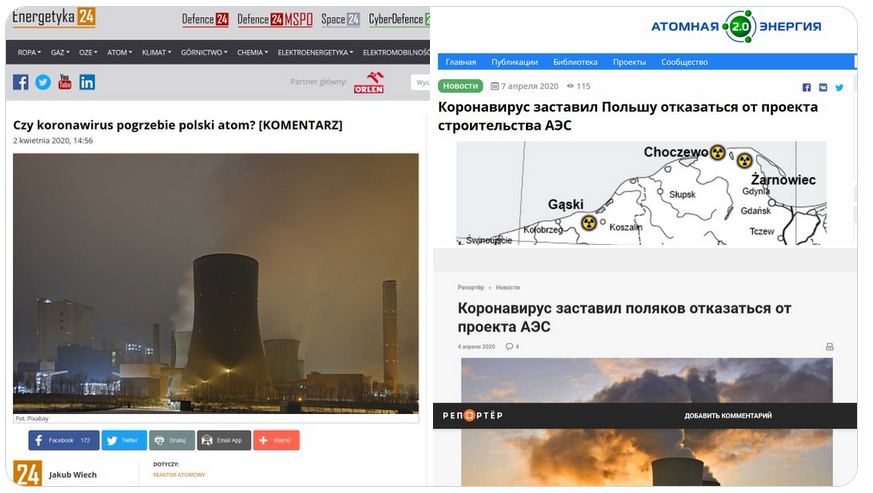Click the LinkedIn icon in the header
The image size is (873, 493).
pyautogui.click(x=87, y=82)
